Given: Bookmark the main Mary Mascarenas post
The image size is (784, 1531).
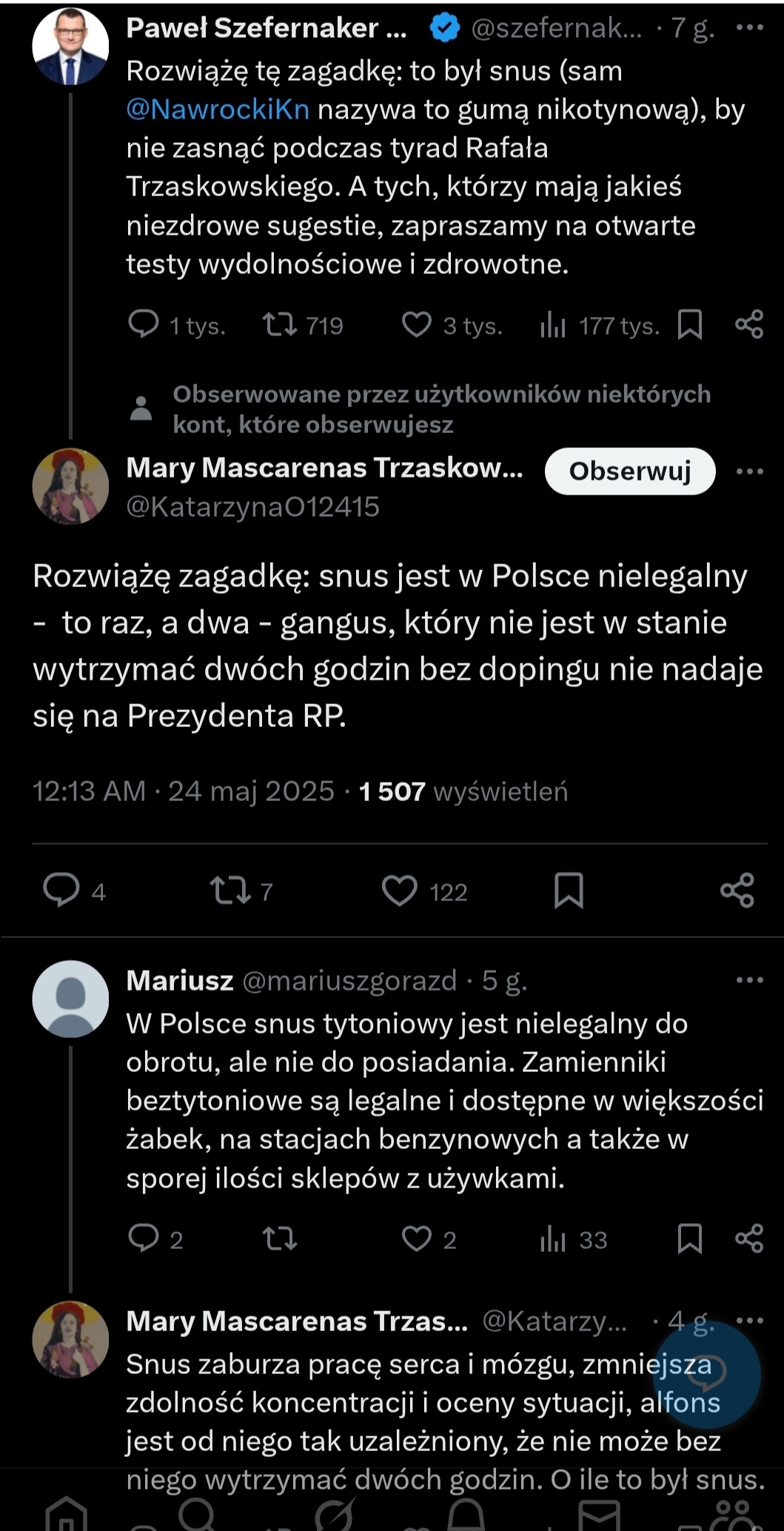Looking at the screenshot, I should point(569,891).
